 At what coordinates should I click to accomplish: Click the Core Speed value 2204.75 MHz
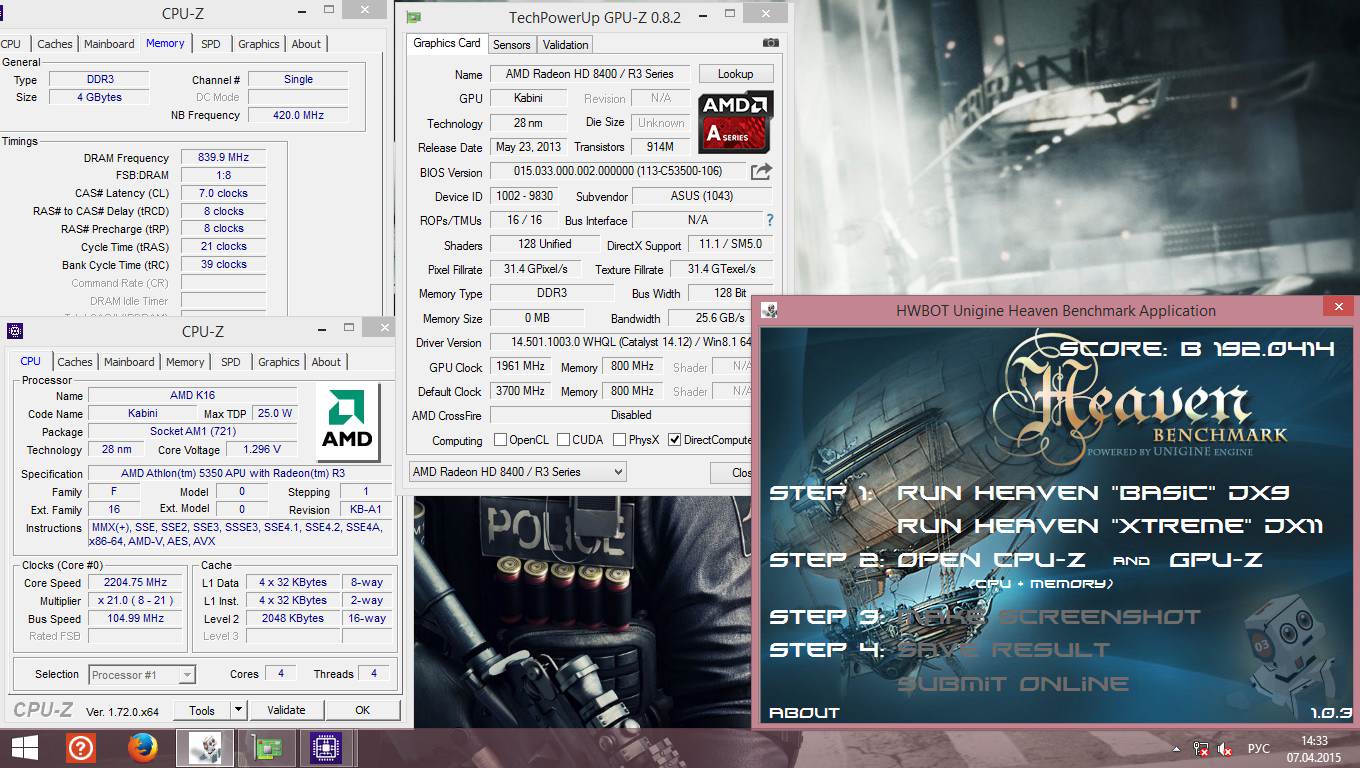click(x=137, y=582)
